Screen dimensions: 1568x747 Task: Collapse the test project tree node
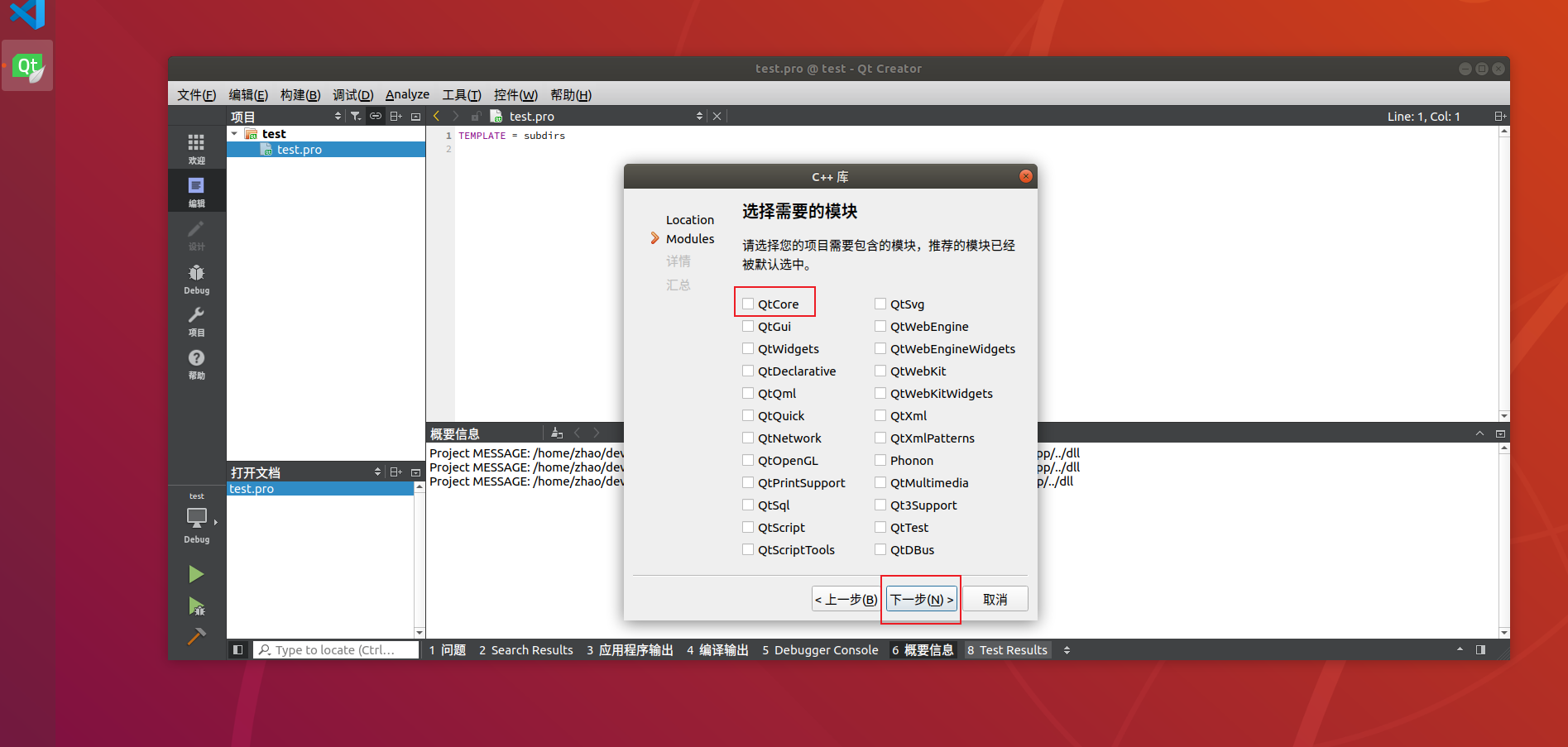click(x=235, y=133)
